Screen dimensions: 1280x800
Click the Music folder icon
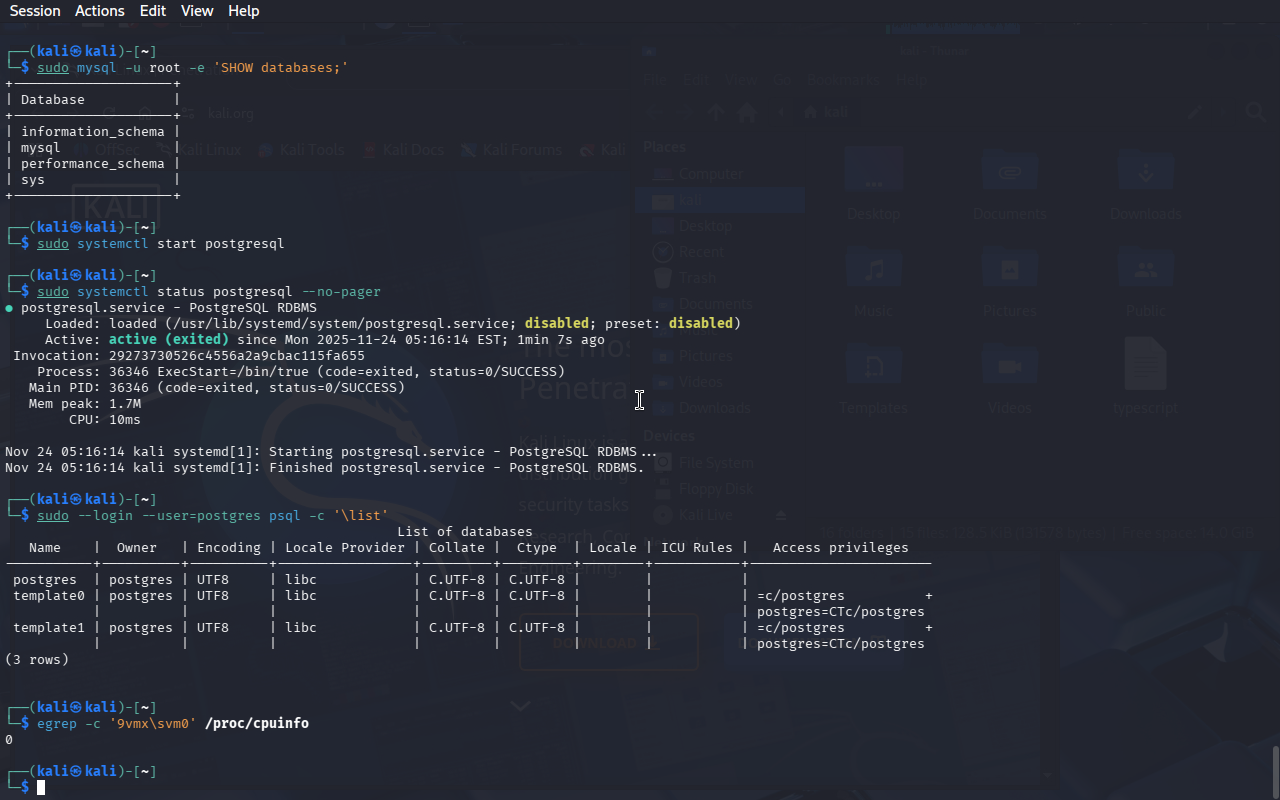[x=873, y=270]
